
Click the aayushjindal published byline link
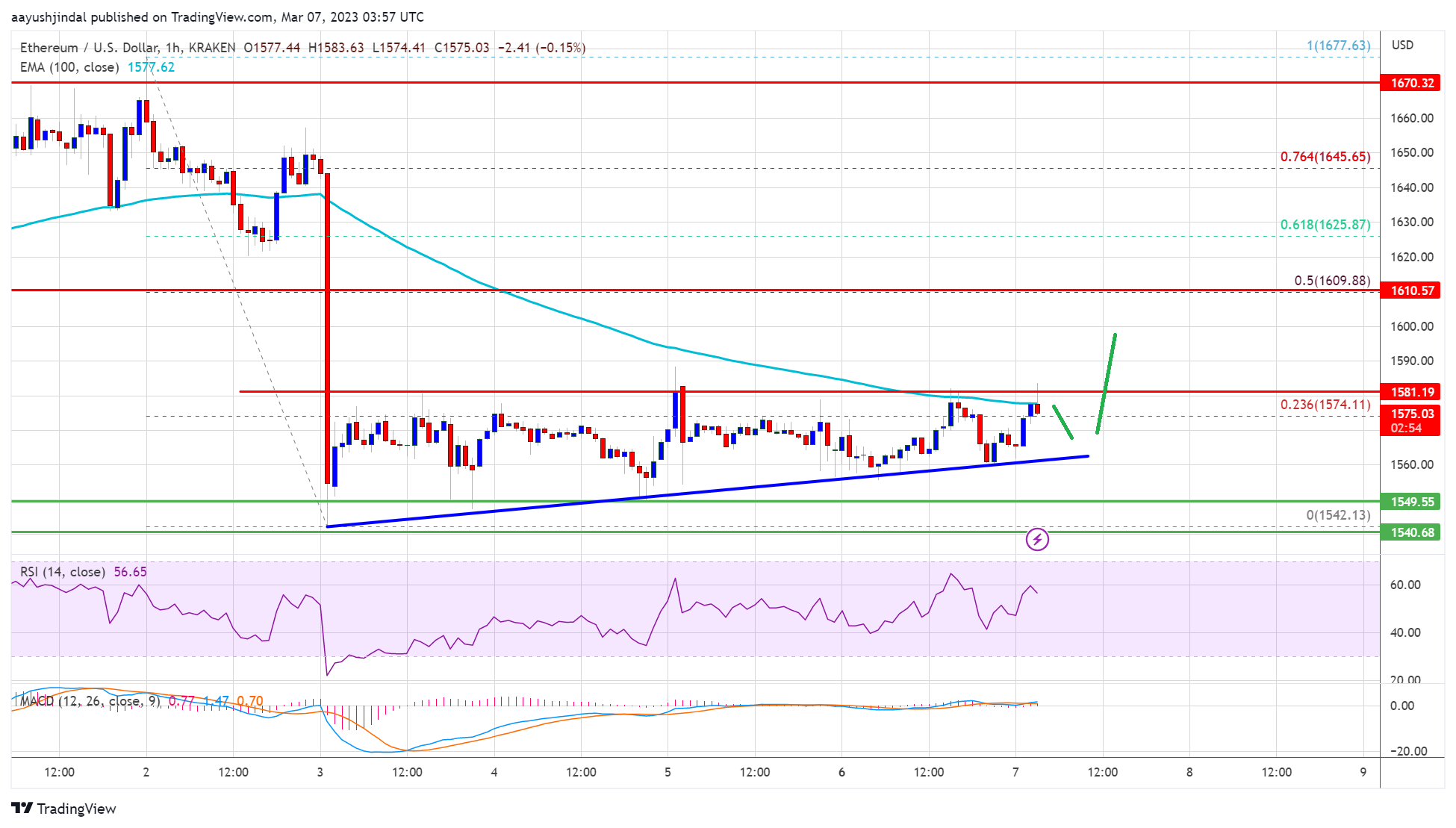point(50,16)
